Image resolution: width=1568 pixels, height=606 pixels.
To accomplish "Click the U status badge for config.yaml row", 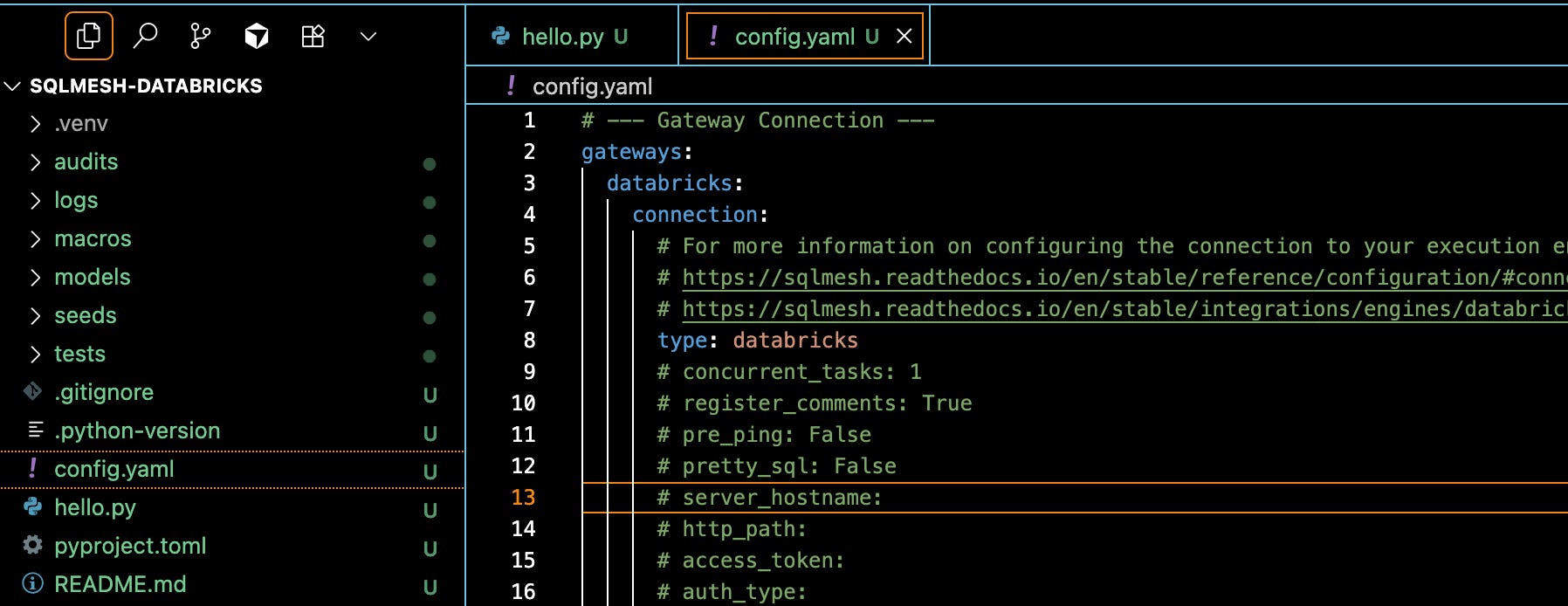I will point(430,472).
